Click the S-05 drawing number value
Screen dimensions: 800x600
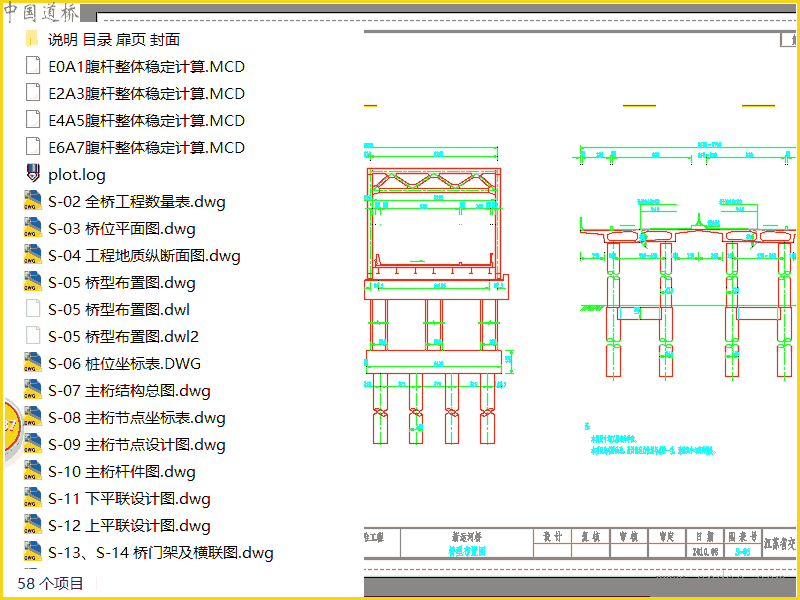(x=743, y=552)
